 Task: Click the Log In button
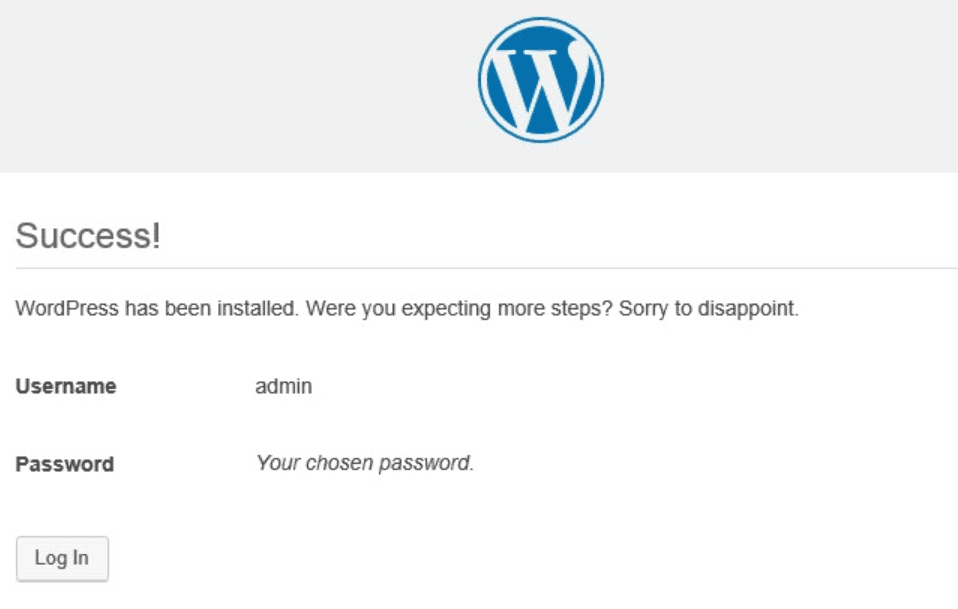62,558
